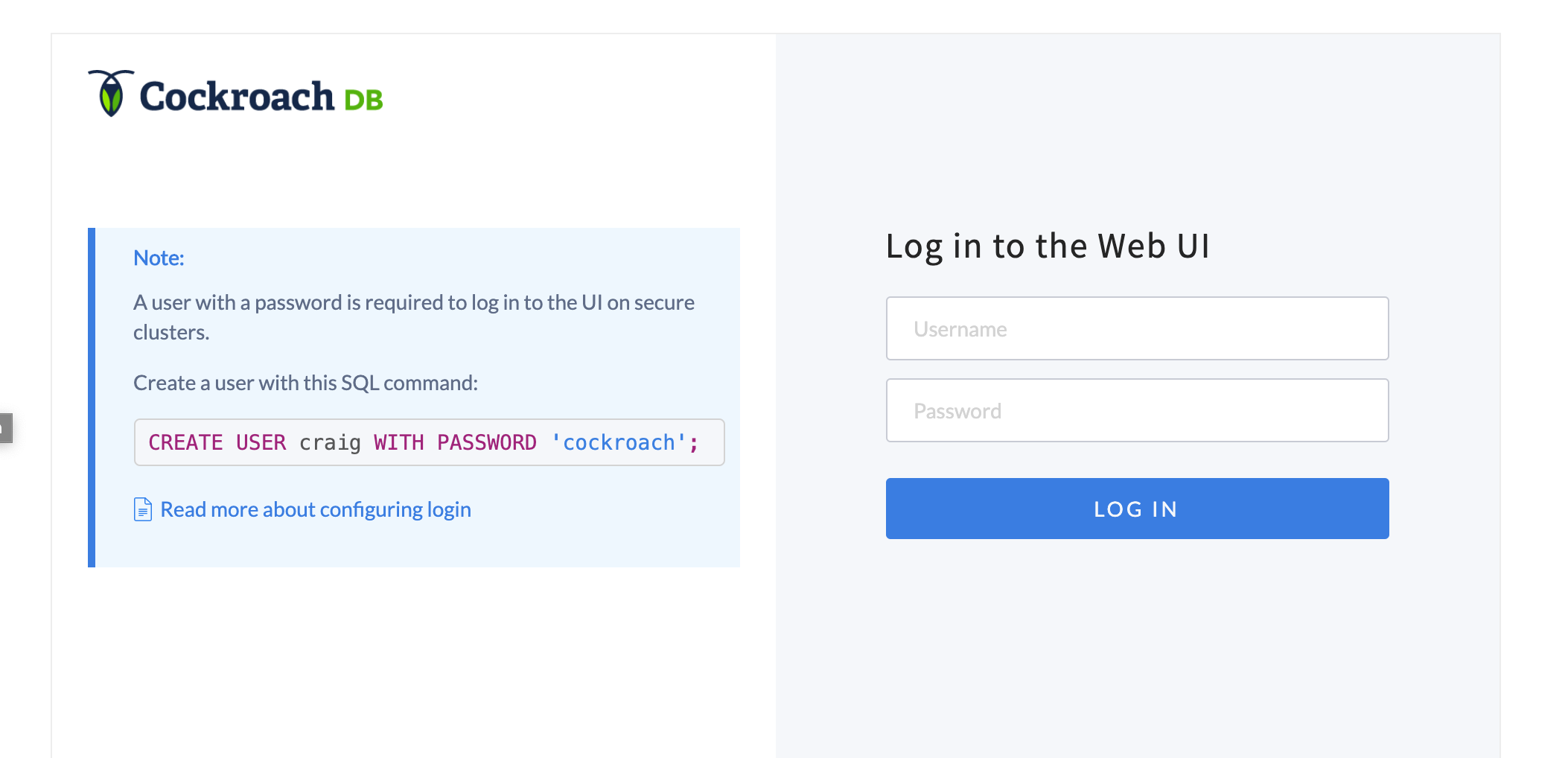Click the empty Username input box
Viewport: 1568px width, 758px height.
[1137, 328]
